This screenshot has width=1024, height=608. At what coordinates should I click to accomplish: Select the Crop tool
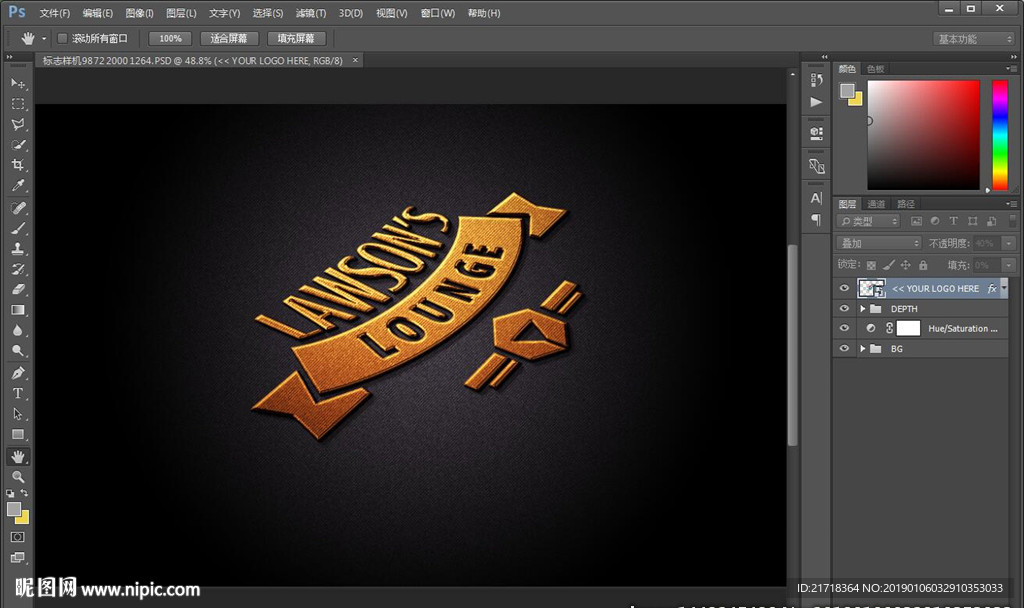pyautogui.click(x=18, y=165)
